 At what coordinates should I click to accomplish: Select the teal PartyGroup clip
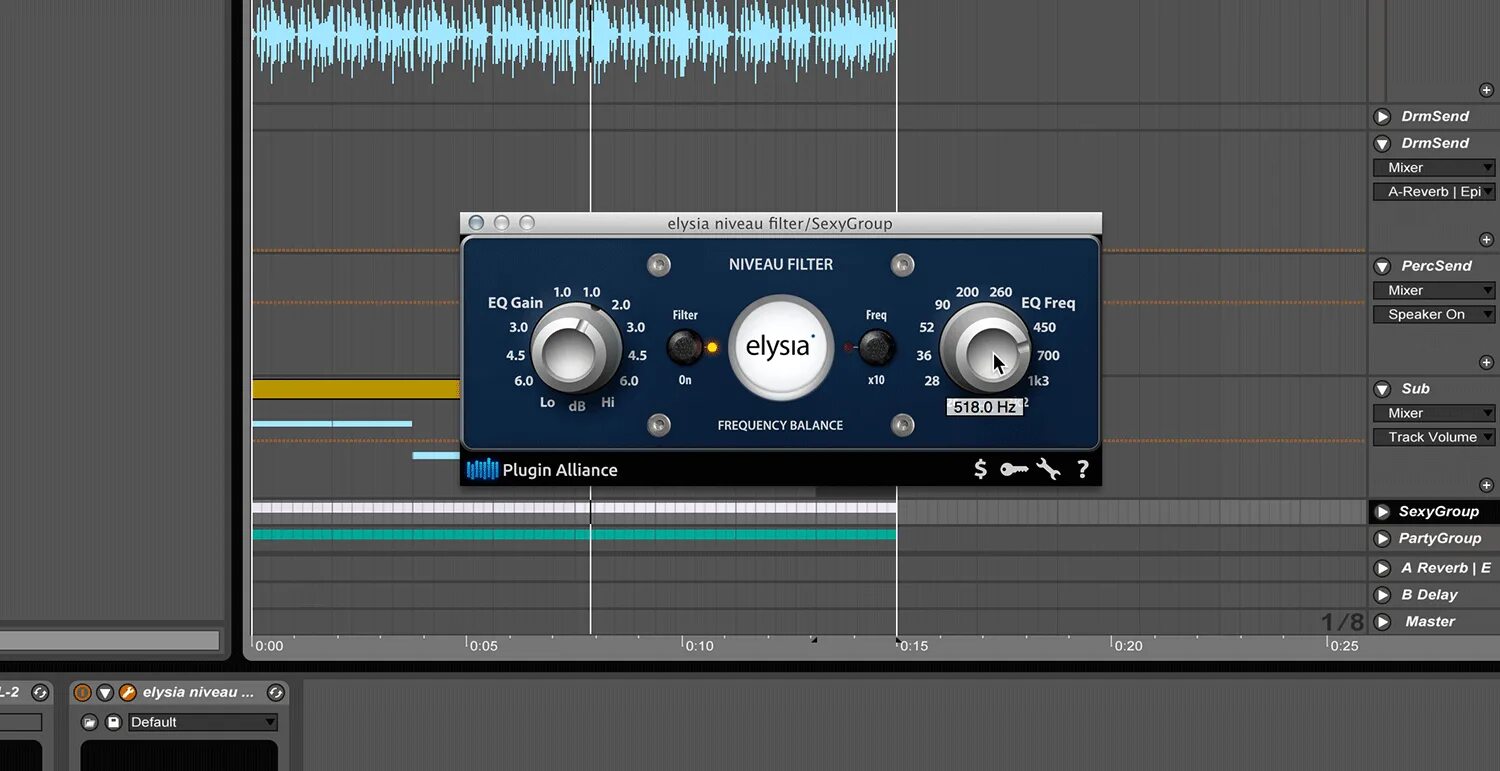click(x=574, y=535)
